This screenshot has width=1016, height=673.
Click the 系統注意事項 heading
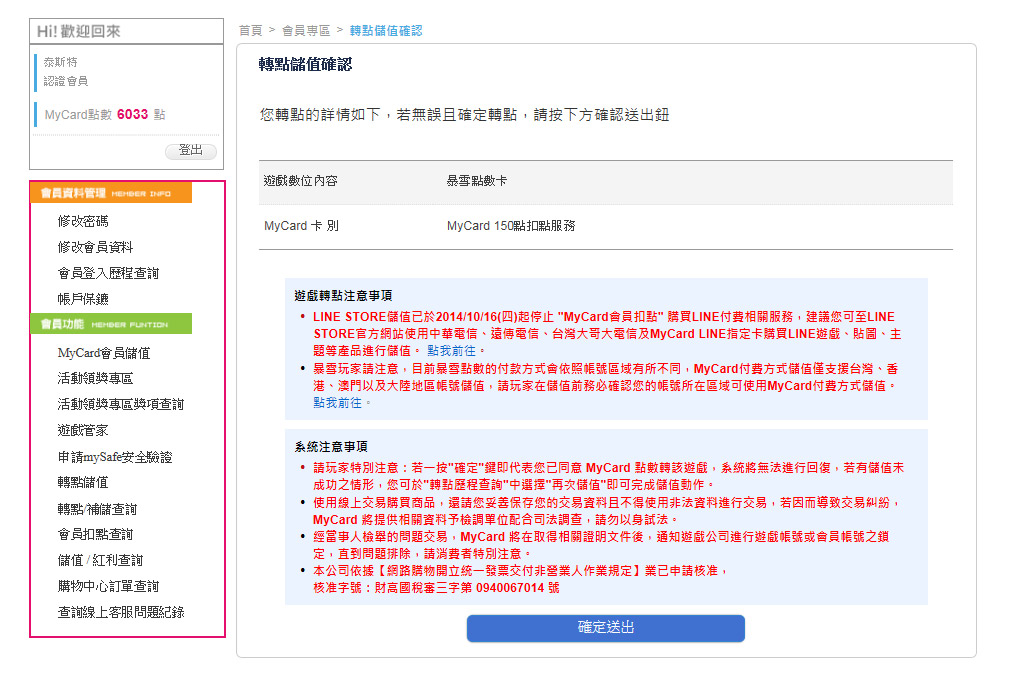point(330,446)
